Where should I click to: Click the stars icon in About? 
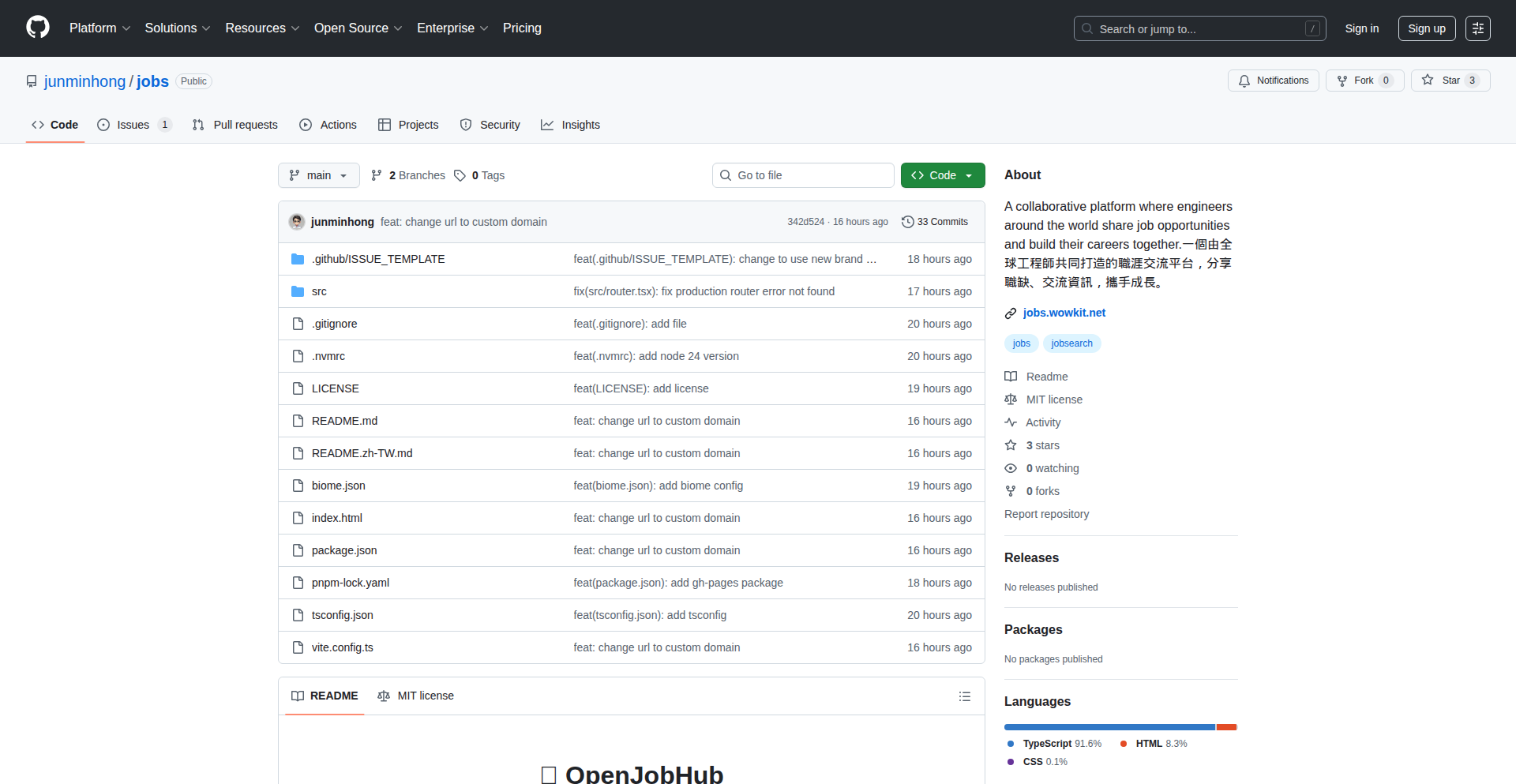pos(1011,445)
